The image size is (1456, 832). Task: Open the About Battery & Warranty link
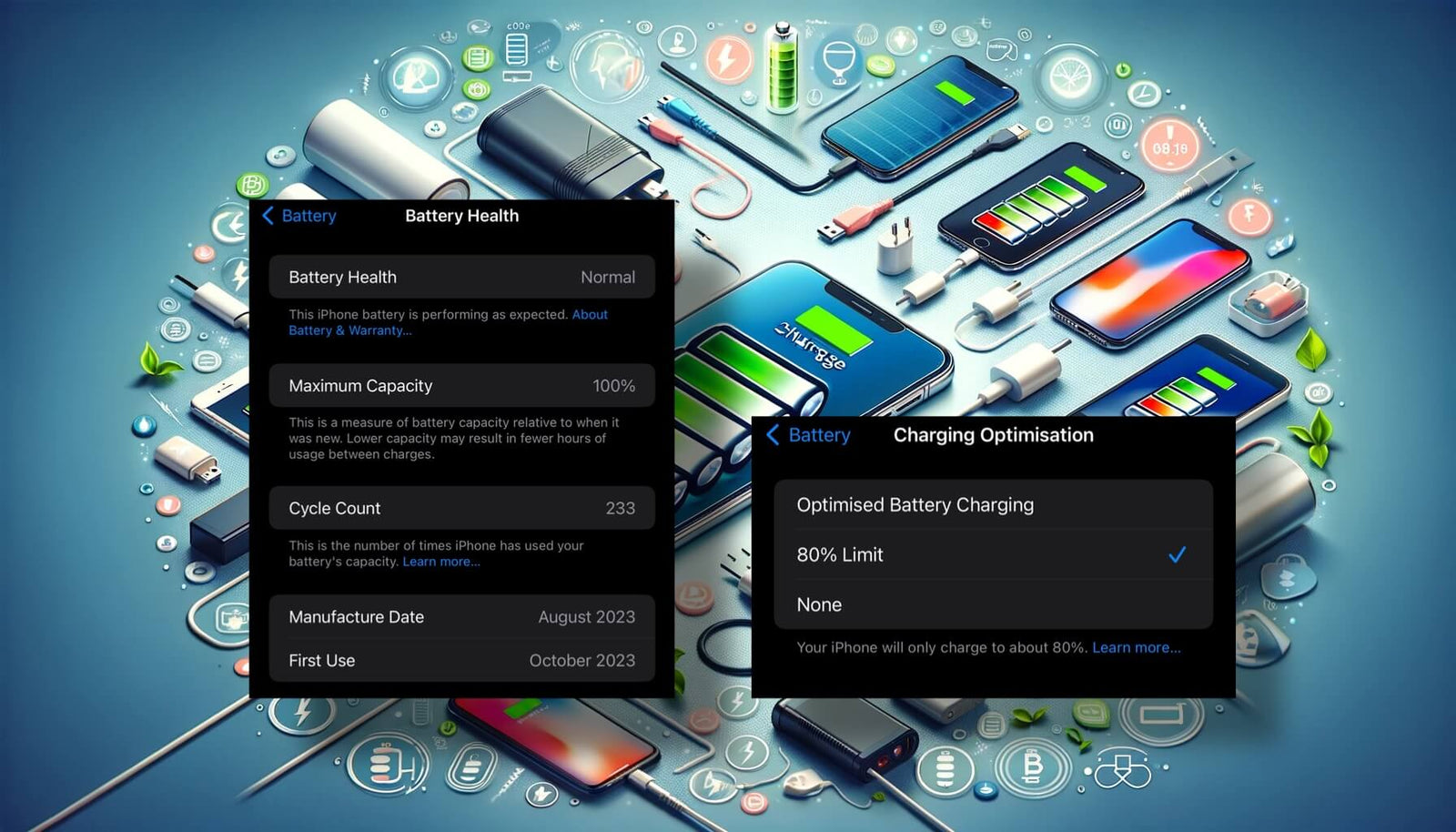tap(350, 330)
